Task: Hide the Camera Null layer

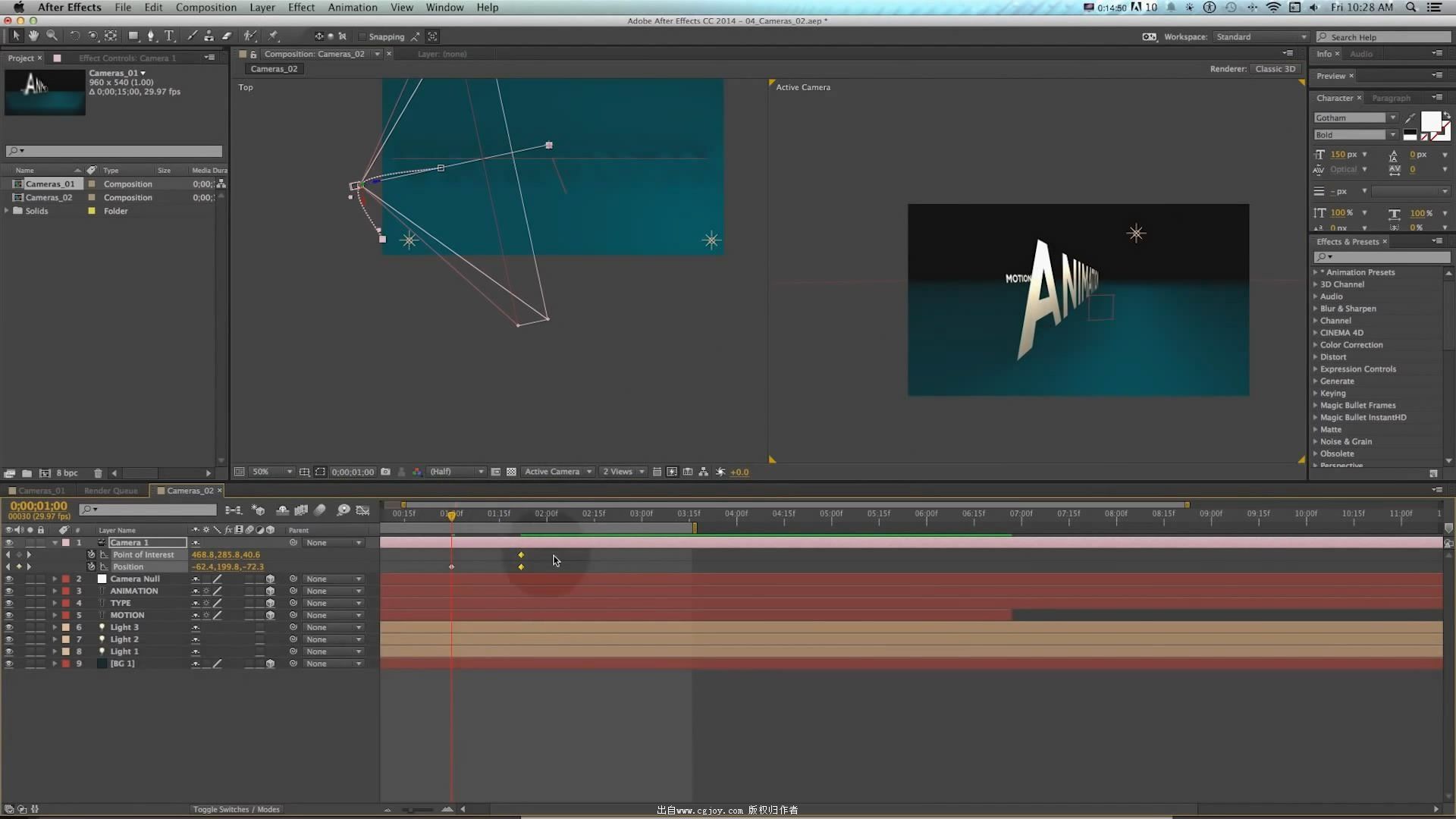Action: pos(9,579)
